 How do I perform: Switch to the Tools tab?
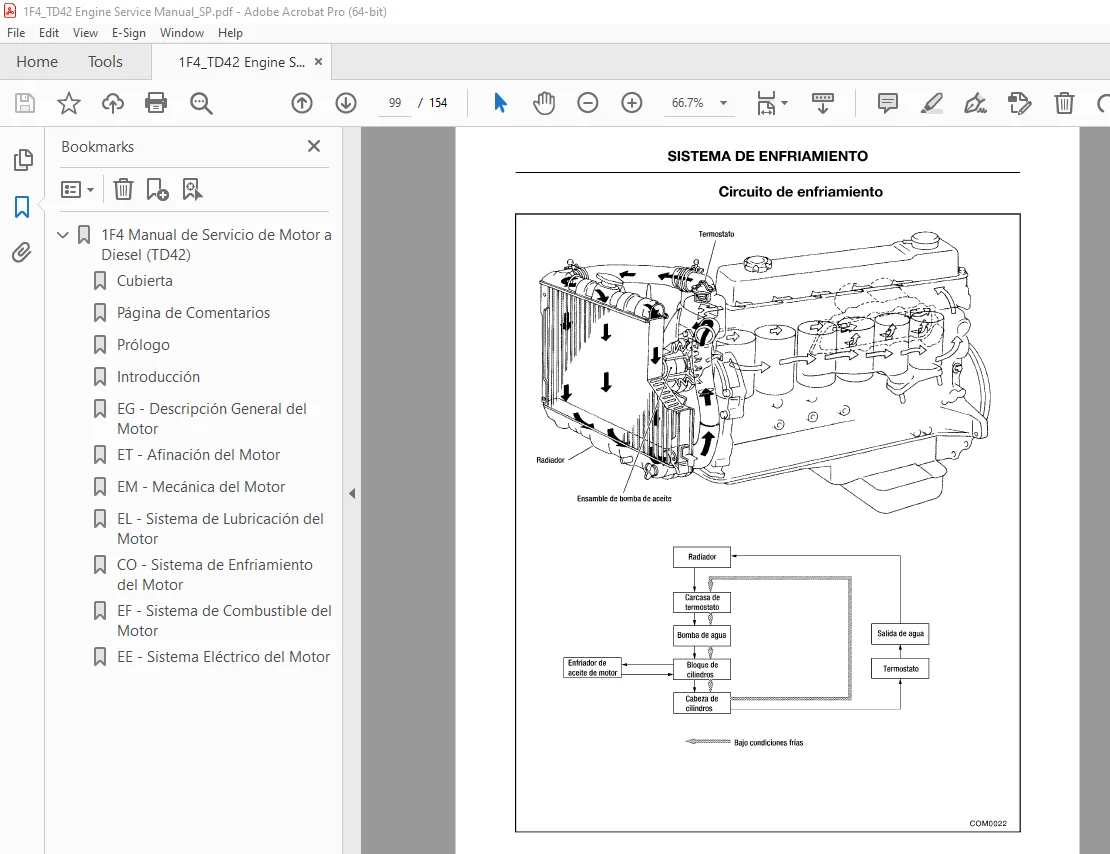click(105, 62)
